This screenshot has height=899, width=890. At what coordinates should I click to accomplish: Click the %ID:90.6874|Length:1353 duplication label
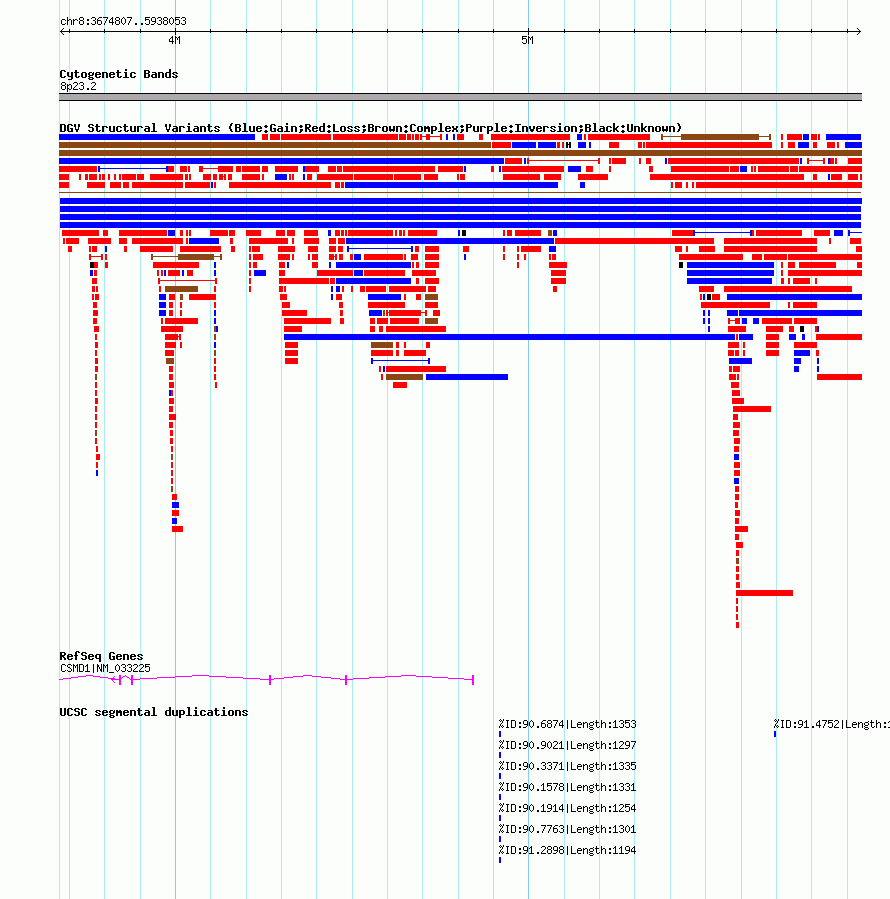(567, 725)
